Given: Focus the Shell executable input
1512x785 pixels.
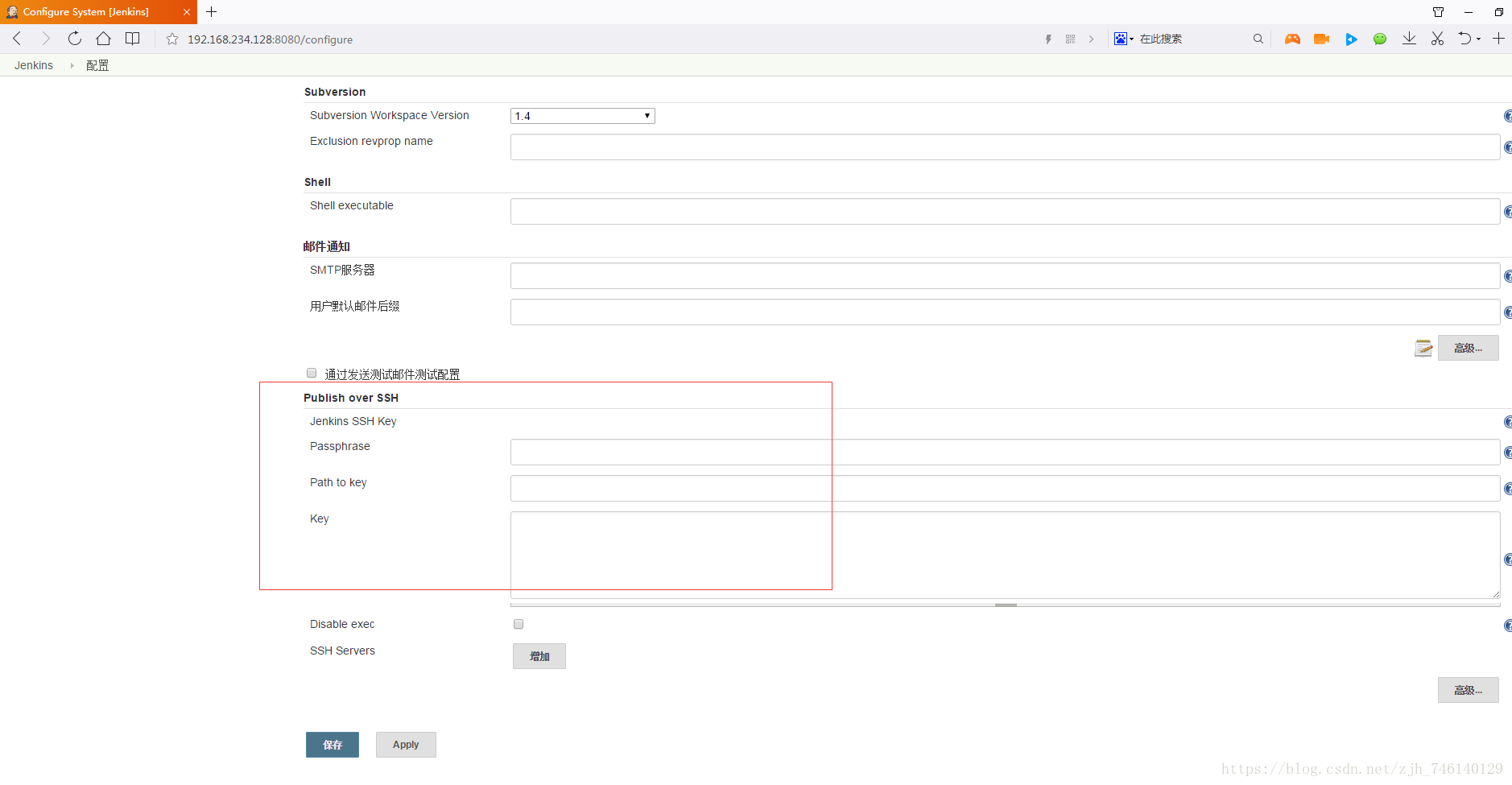Looking at the screenshot, I should [1005, 211].
